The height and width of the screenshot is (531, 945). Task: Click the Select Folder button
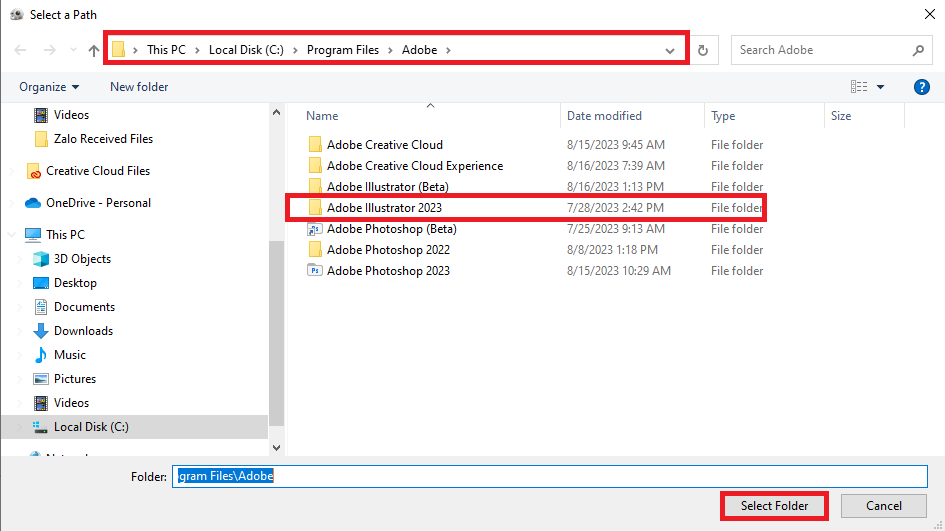coord(774,506)
